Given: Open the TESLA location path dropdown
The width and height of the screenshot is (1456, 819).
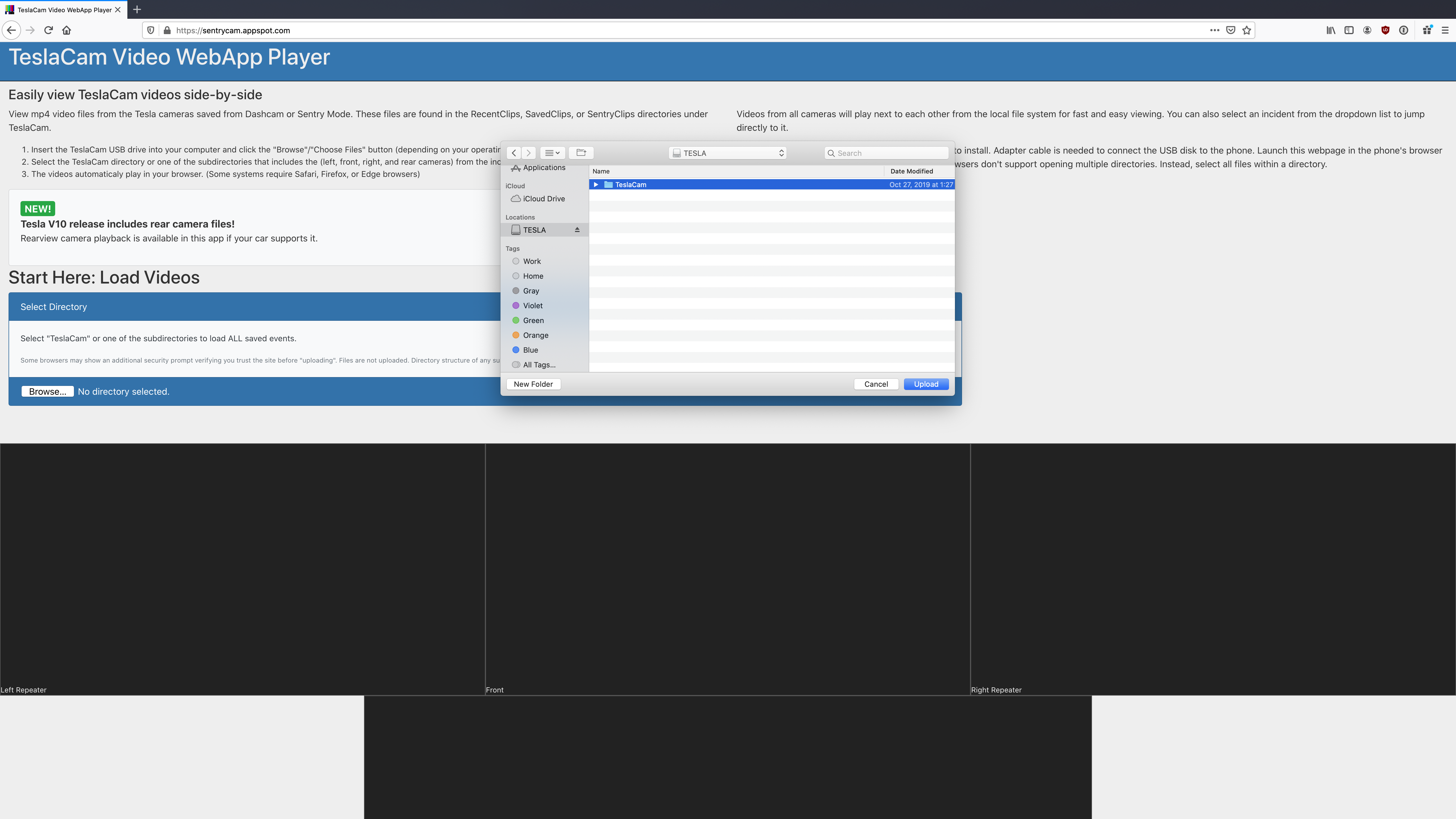Looking at the screenshot, I should coord(727,153).
